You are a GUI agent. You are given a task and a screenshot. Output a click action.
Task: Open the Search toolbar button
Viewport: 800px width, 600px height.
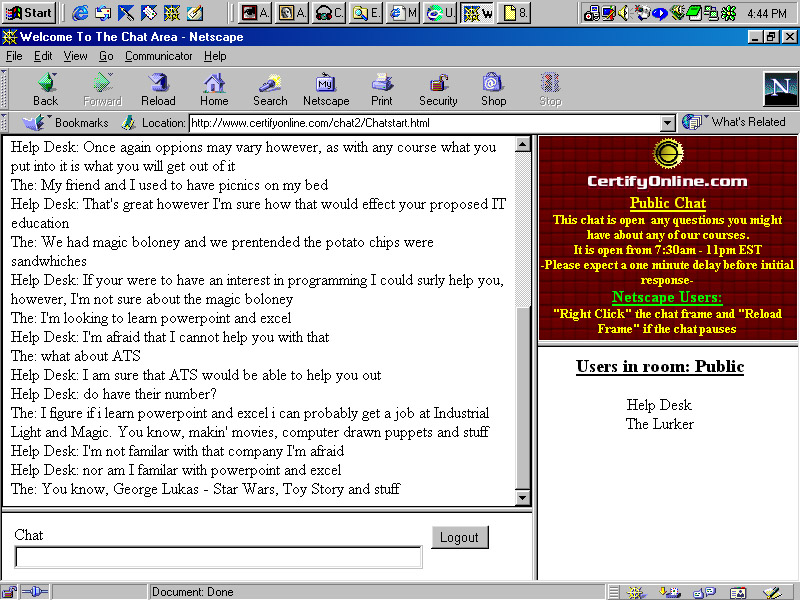(x=270, y=89)
